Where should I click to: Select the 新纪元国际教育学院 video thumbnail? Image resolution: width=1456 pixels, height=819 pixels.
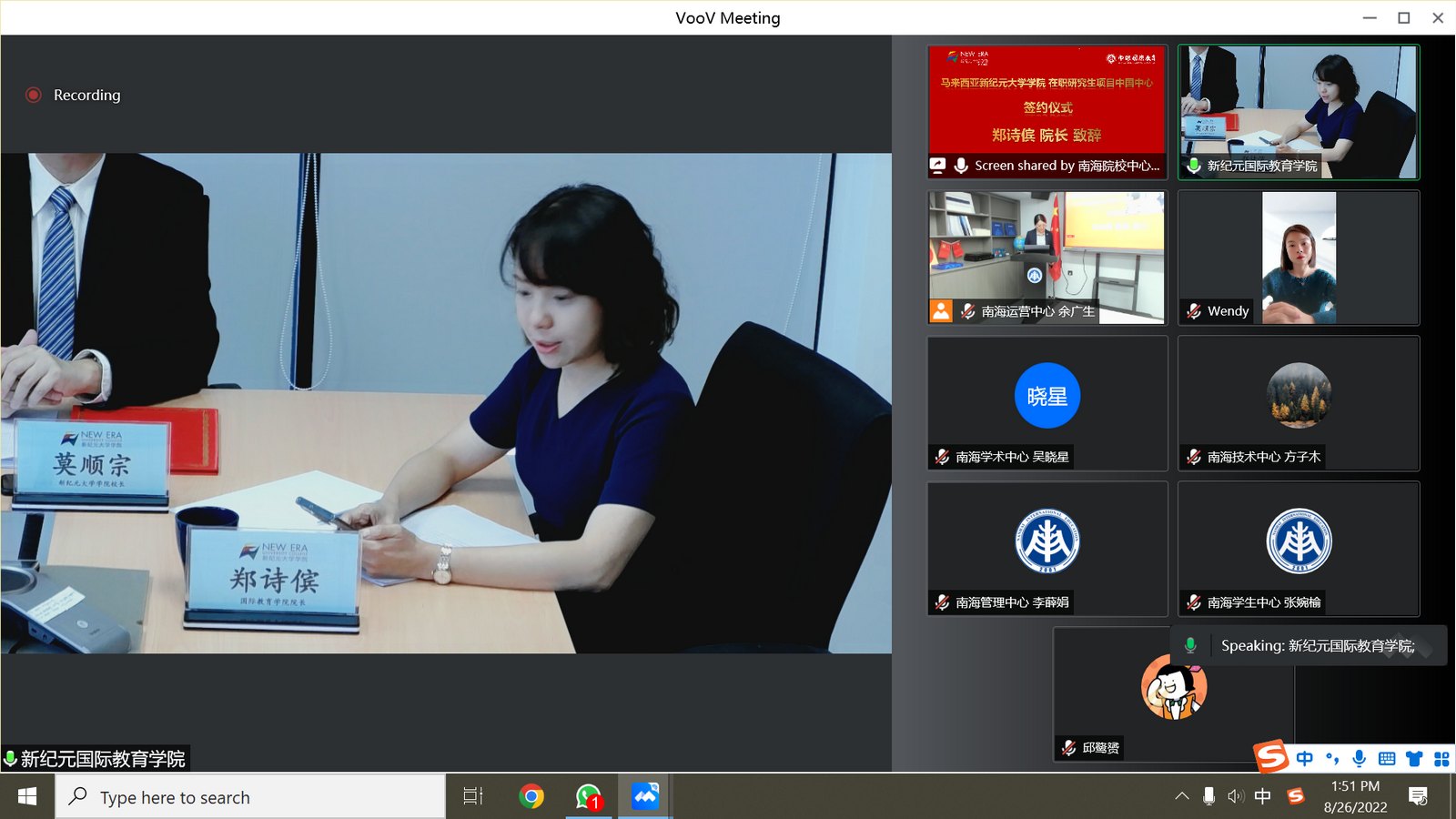point(1299,111)
